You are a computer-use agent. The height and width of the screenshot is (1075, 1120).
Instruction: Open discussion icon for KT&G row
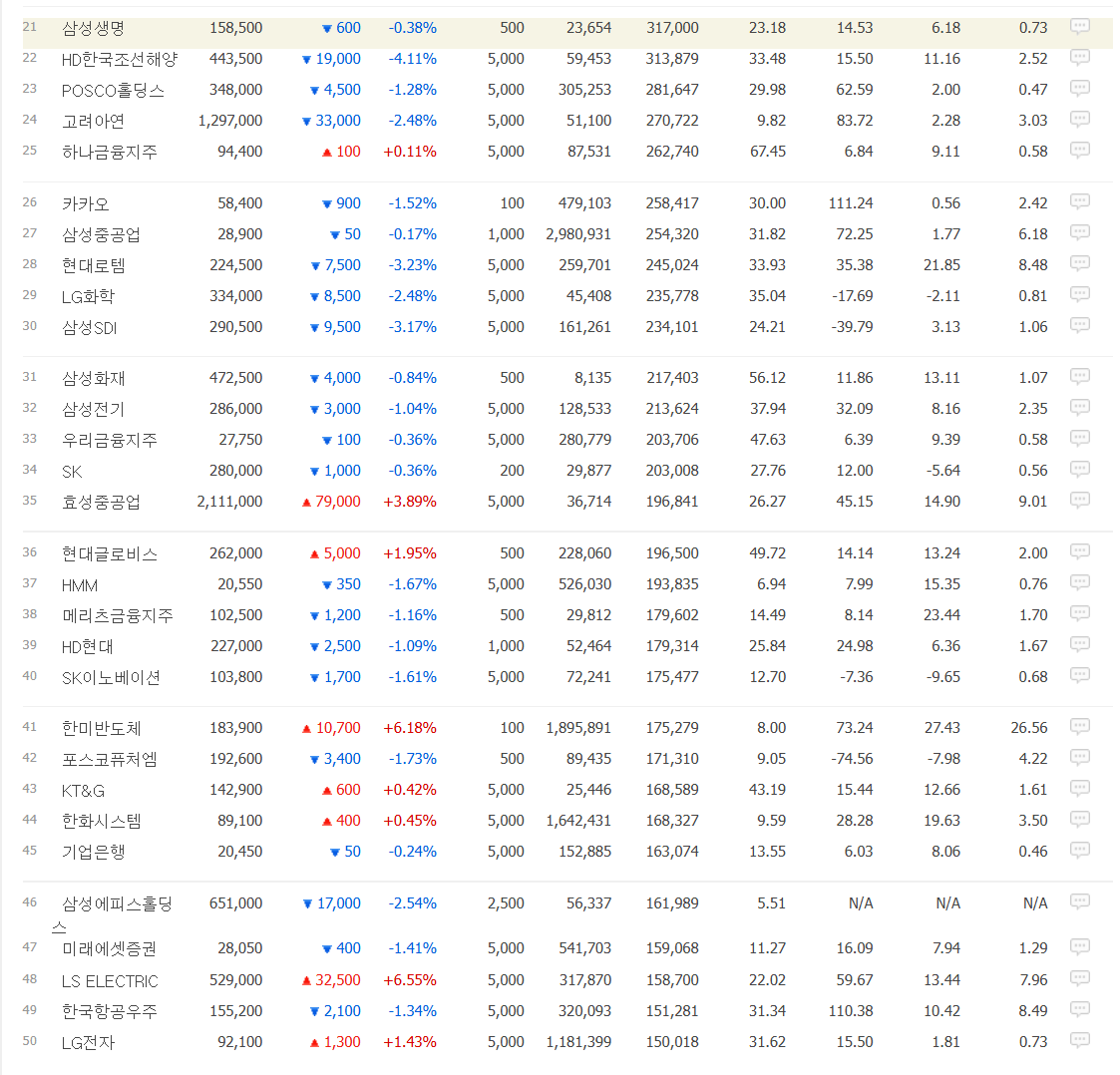click(x=1079, y=788)
